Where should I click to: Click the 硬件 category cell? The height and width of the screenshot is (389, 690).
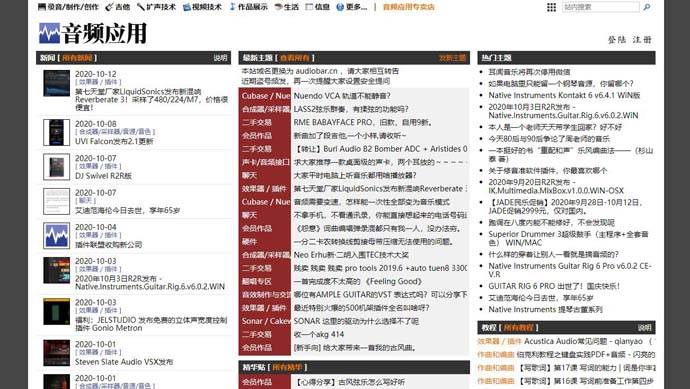[265, 242]
